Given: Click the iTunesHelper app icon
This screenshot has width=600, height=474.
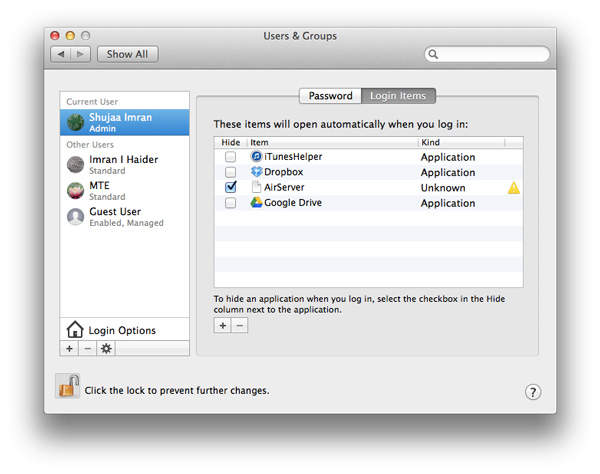Looking at the screenshot, I should click(256, 156).
